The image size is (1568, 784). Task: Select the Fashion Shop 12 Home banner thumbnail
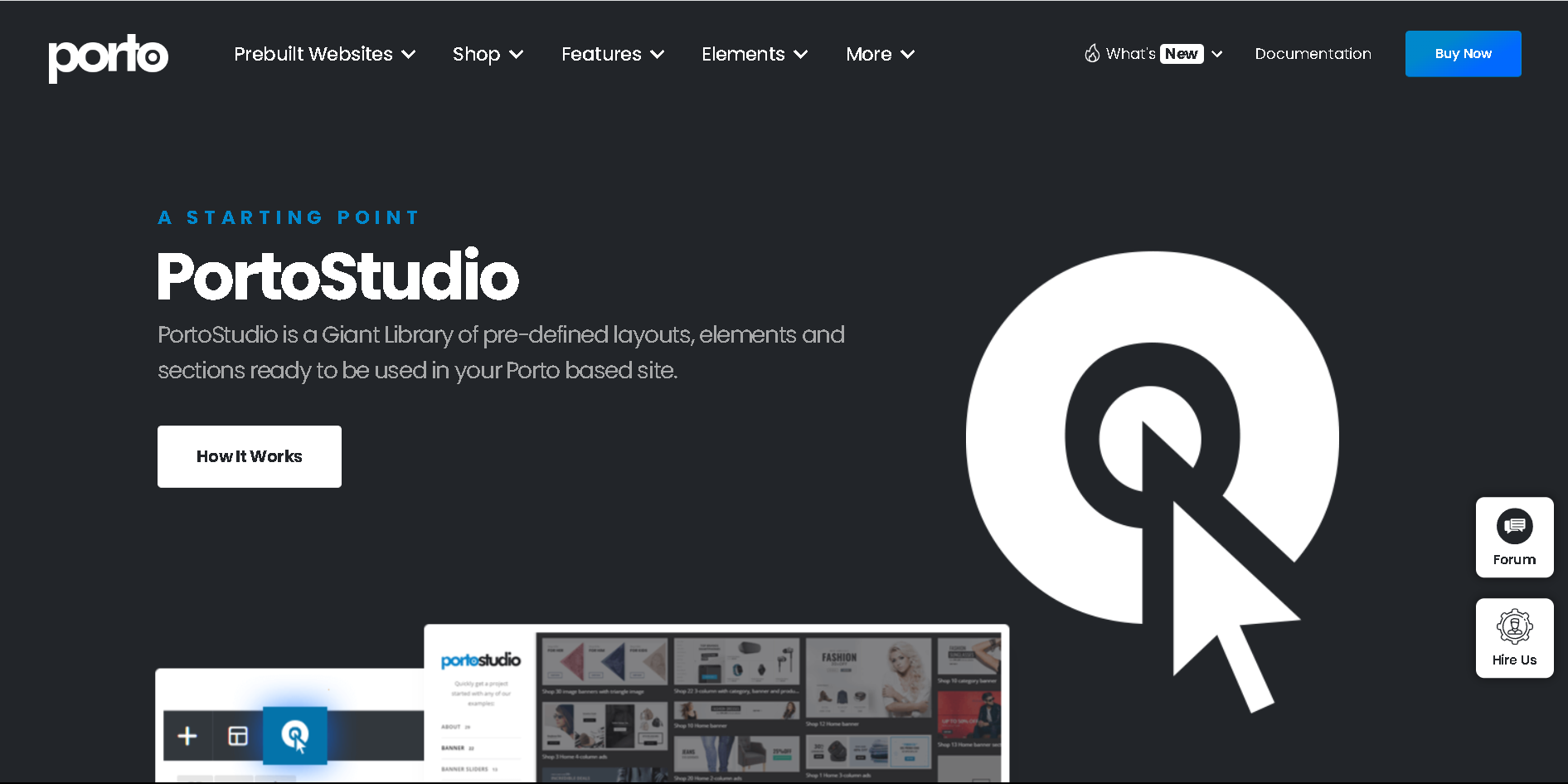click(x=868, y=679)
